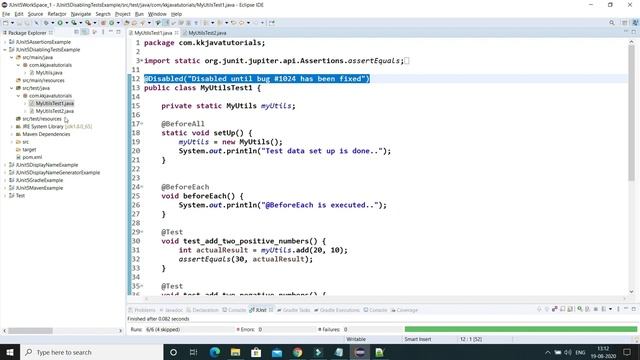Click Show Failures Only in JUnit view

pyautogui.click(x=554, y=309)
